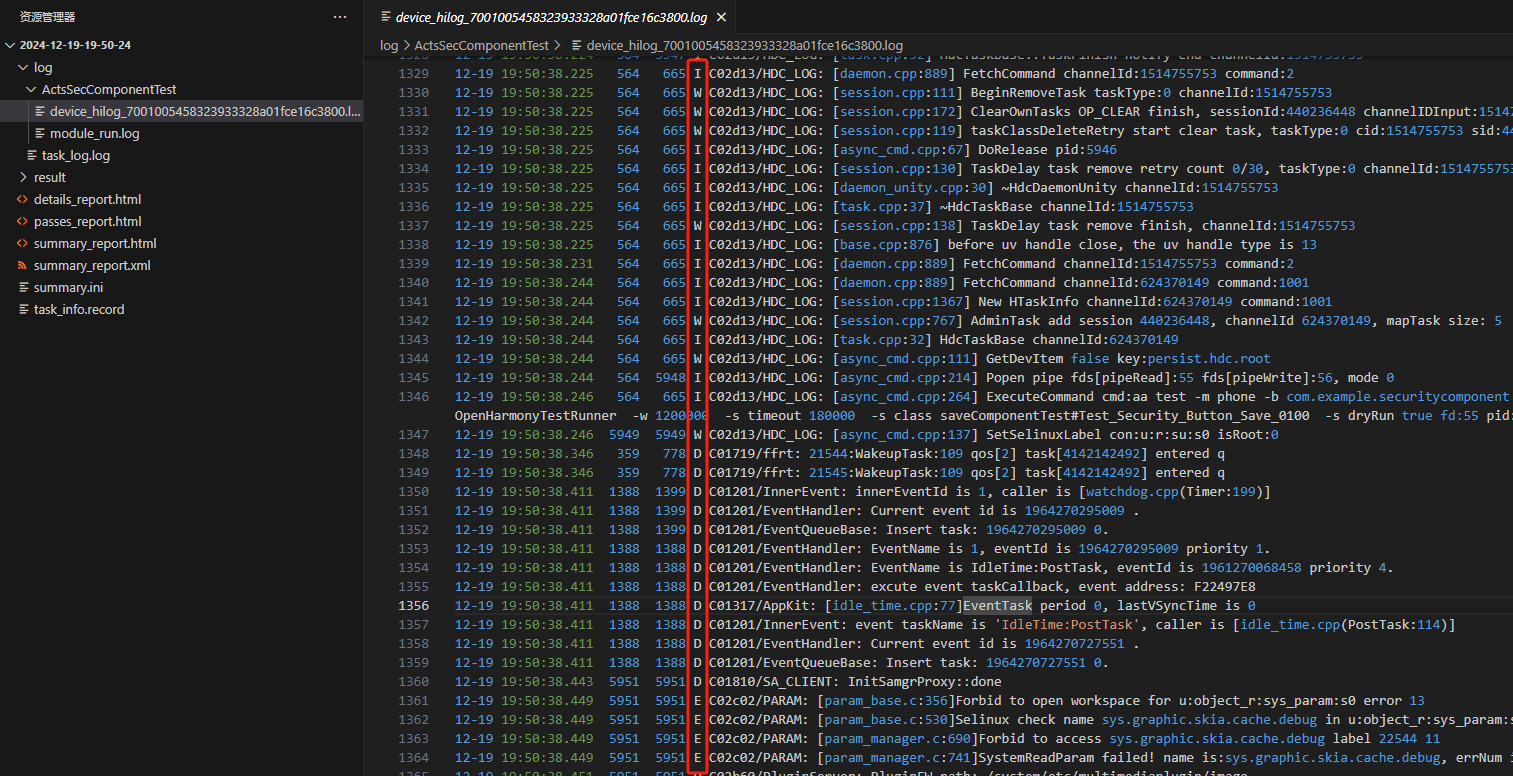
Task: Click [watchdog.cpp(Timer:199)] on line 1350
Action: point(1174,492)
